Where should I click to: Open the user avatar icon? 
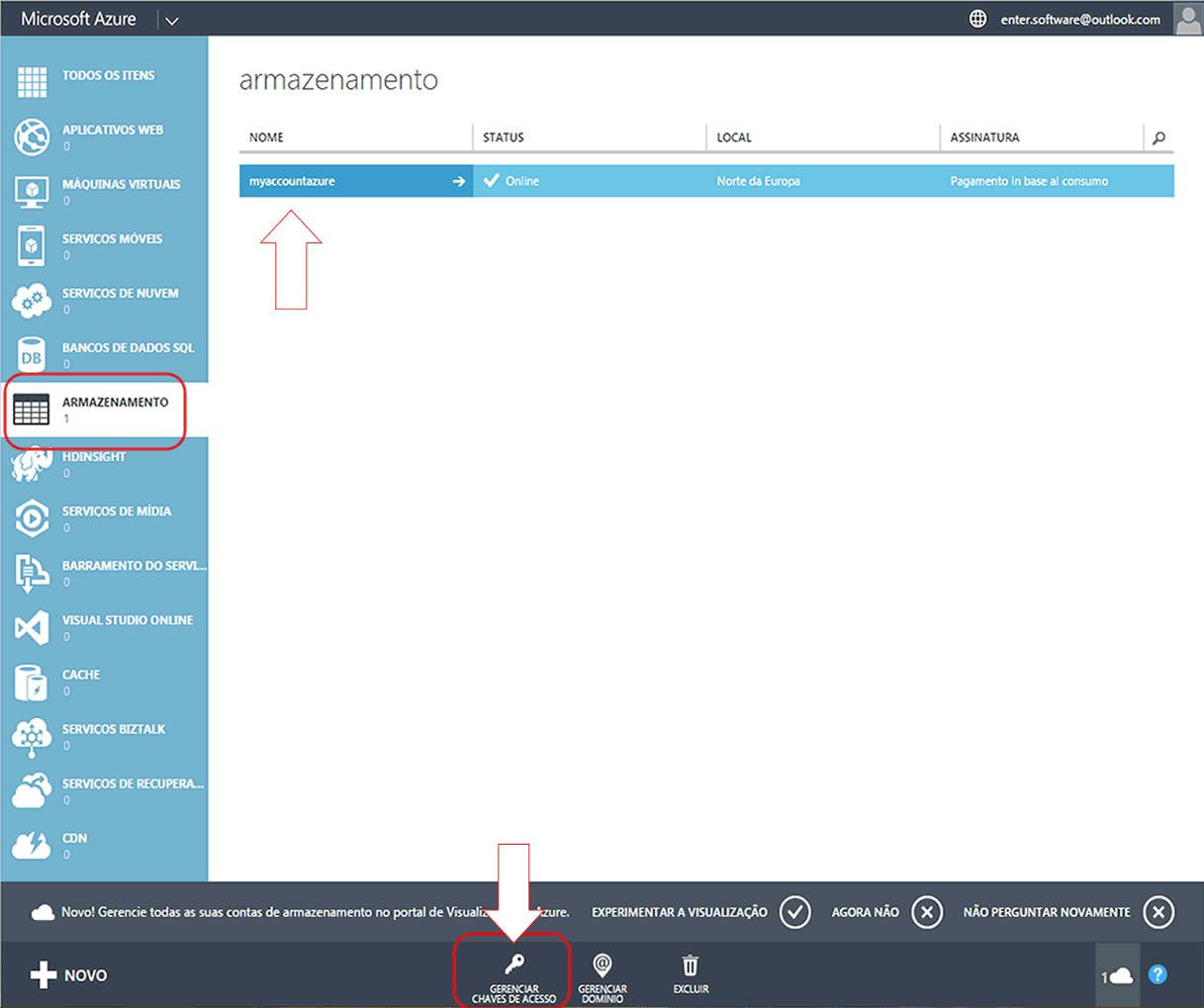coord(1188,19)
